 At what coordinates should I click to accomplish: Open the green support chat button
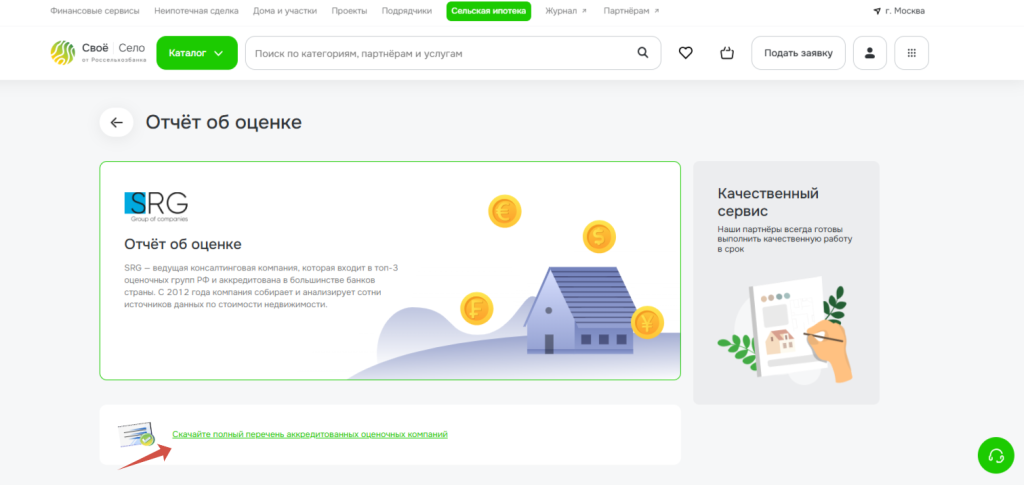995,456
